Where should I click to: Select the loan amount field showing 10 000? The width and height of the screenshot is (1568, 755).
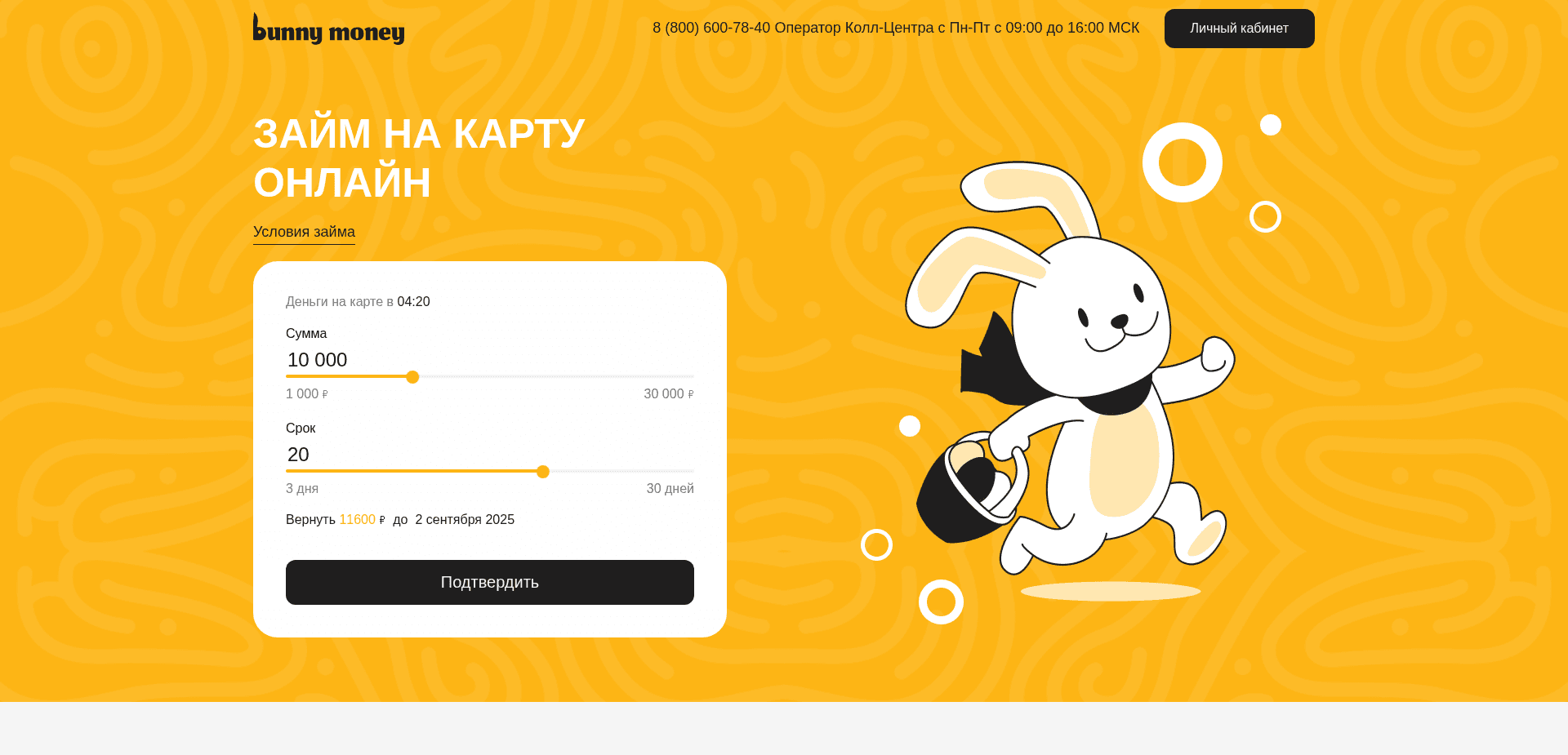(x=317, y=360)
